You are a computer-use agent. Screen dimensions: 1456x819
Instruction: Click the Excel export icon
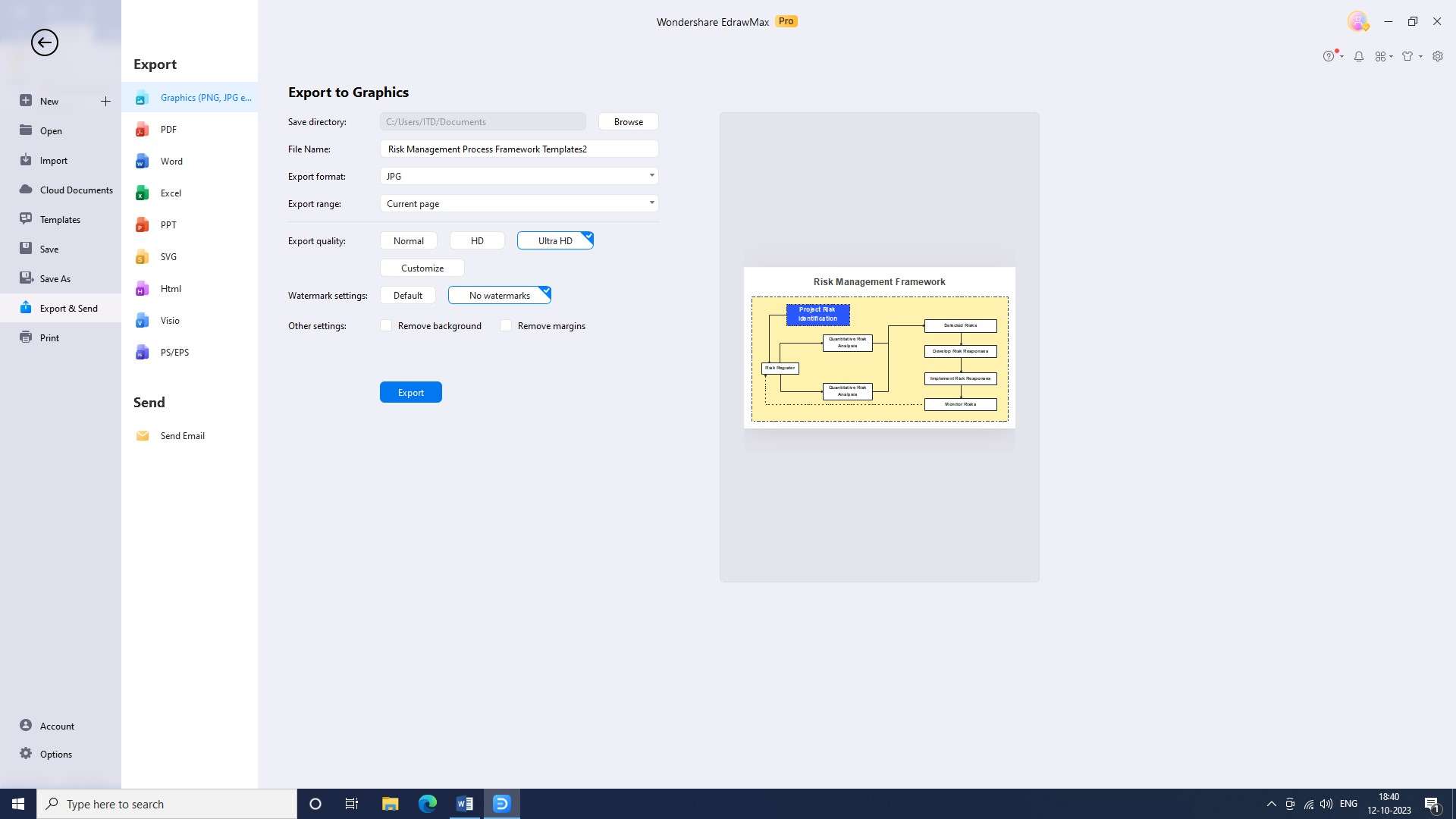[x=143, y=193]
